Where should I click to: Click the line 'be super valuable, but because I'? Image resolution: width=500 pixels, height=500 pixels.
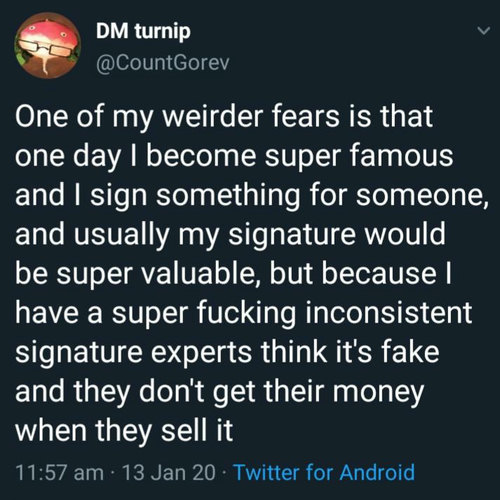click(233, 273)
